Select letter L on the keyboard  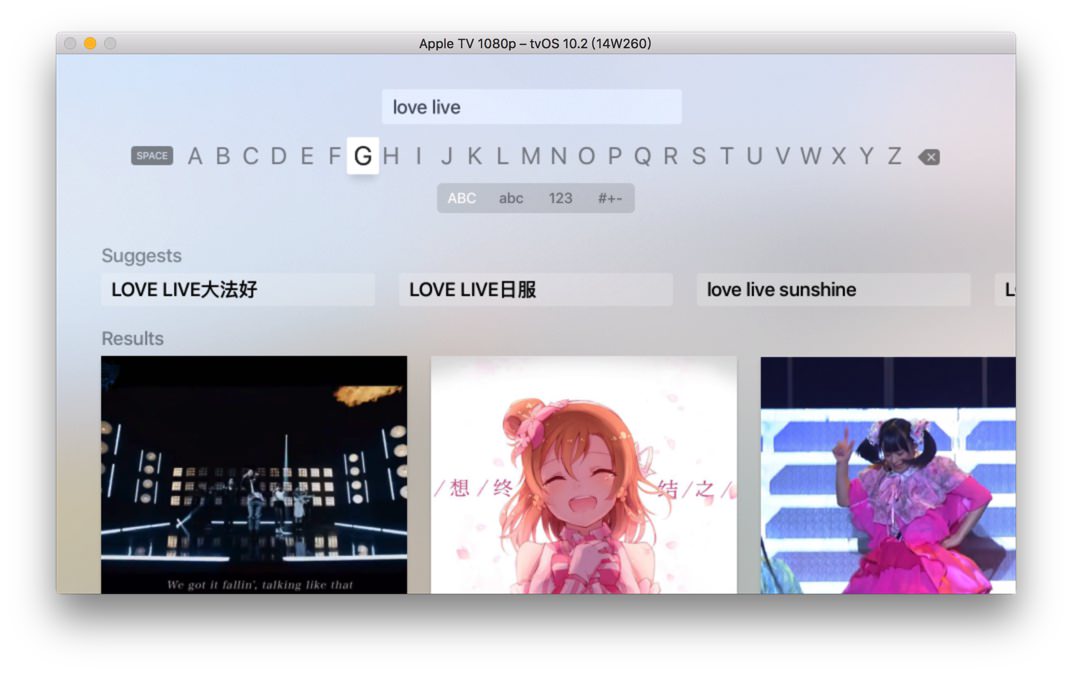502,157
